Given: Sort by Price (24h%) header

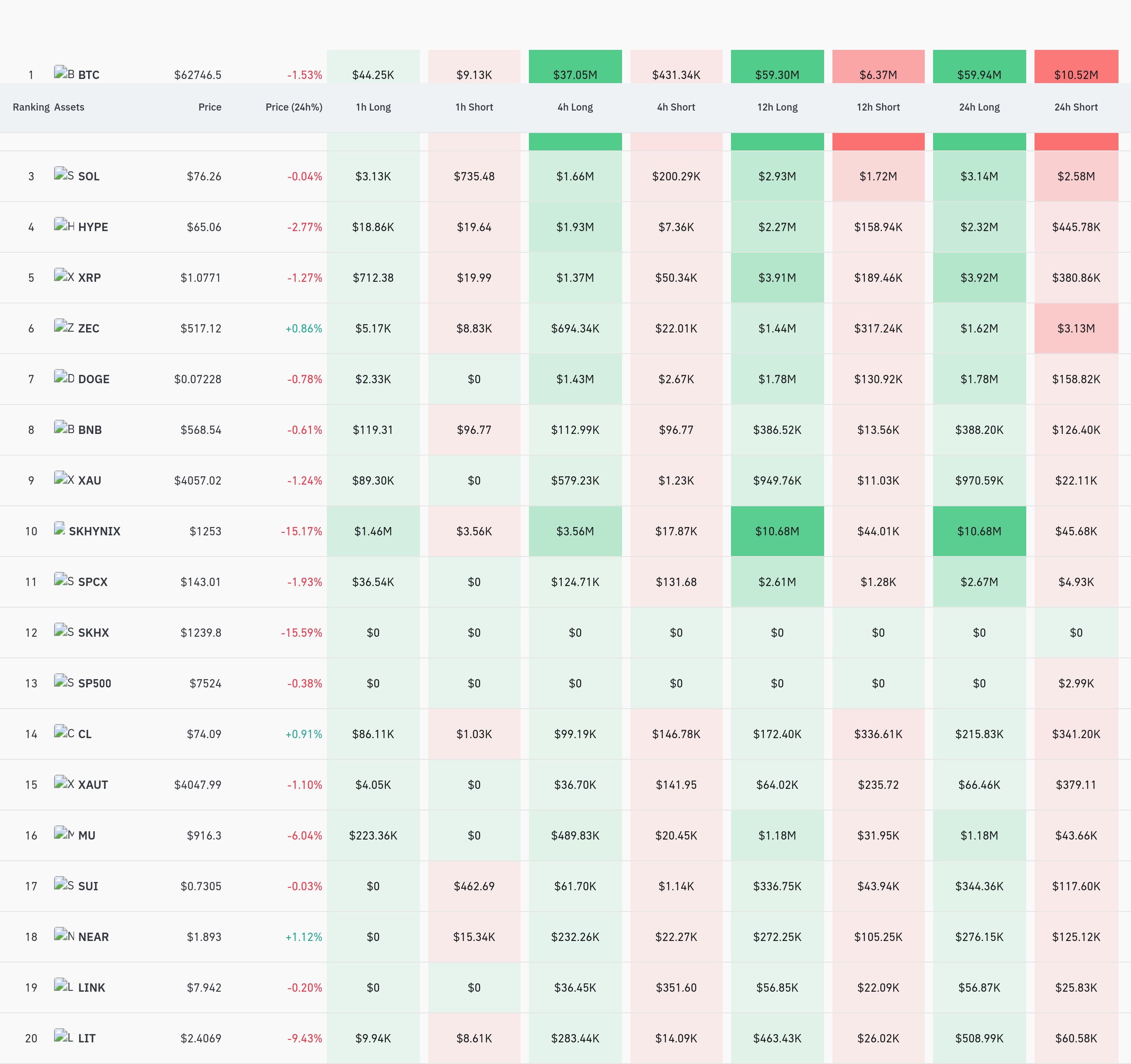Looking at the screenshot, I should click(x=294, y=107).
